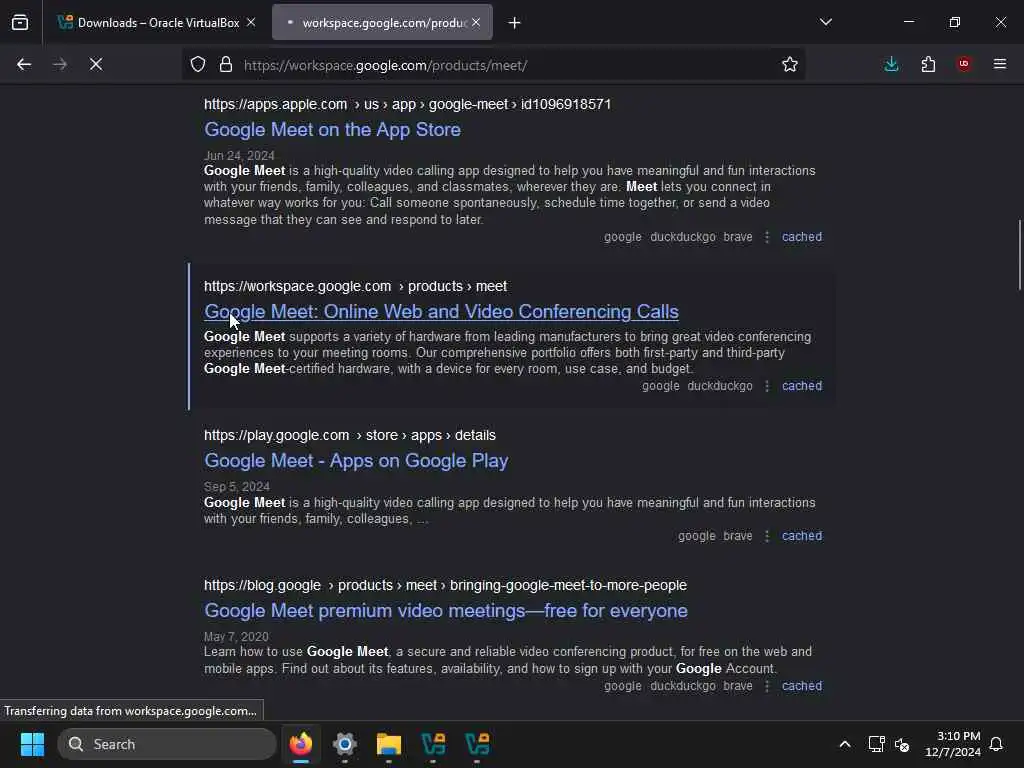Click the https://apps.apple.com result URL
The height and width of the screenshot is (768, 1024).
408,104
